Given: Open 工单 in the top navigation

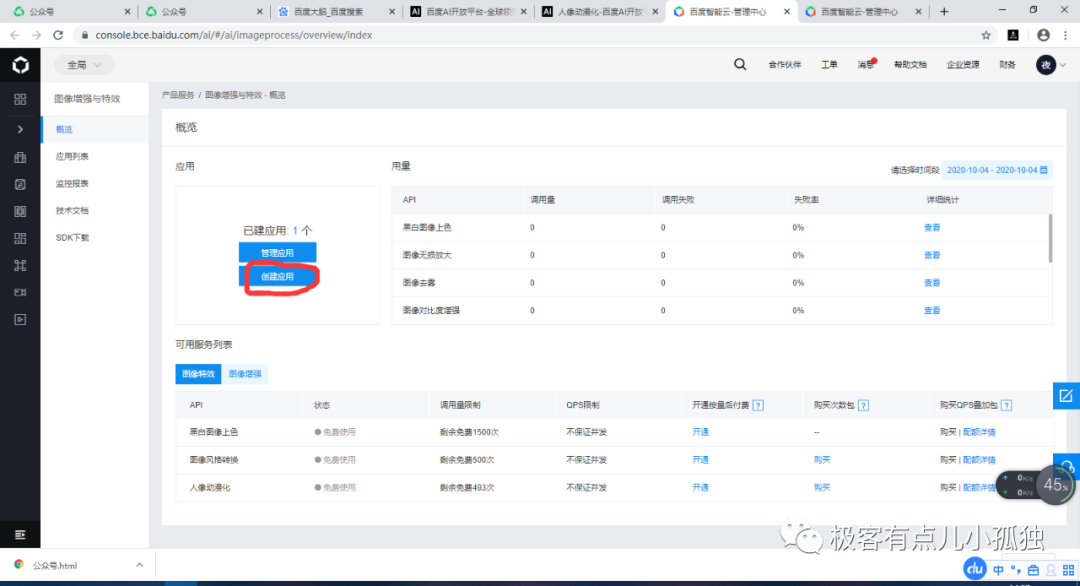Looking at the screenshot, I should pyautogui.click(x=829, y=65).
